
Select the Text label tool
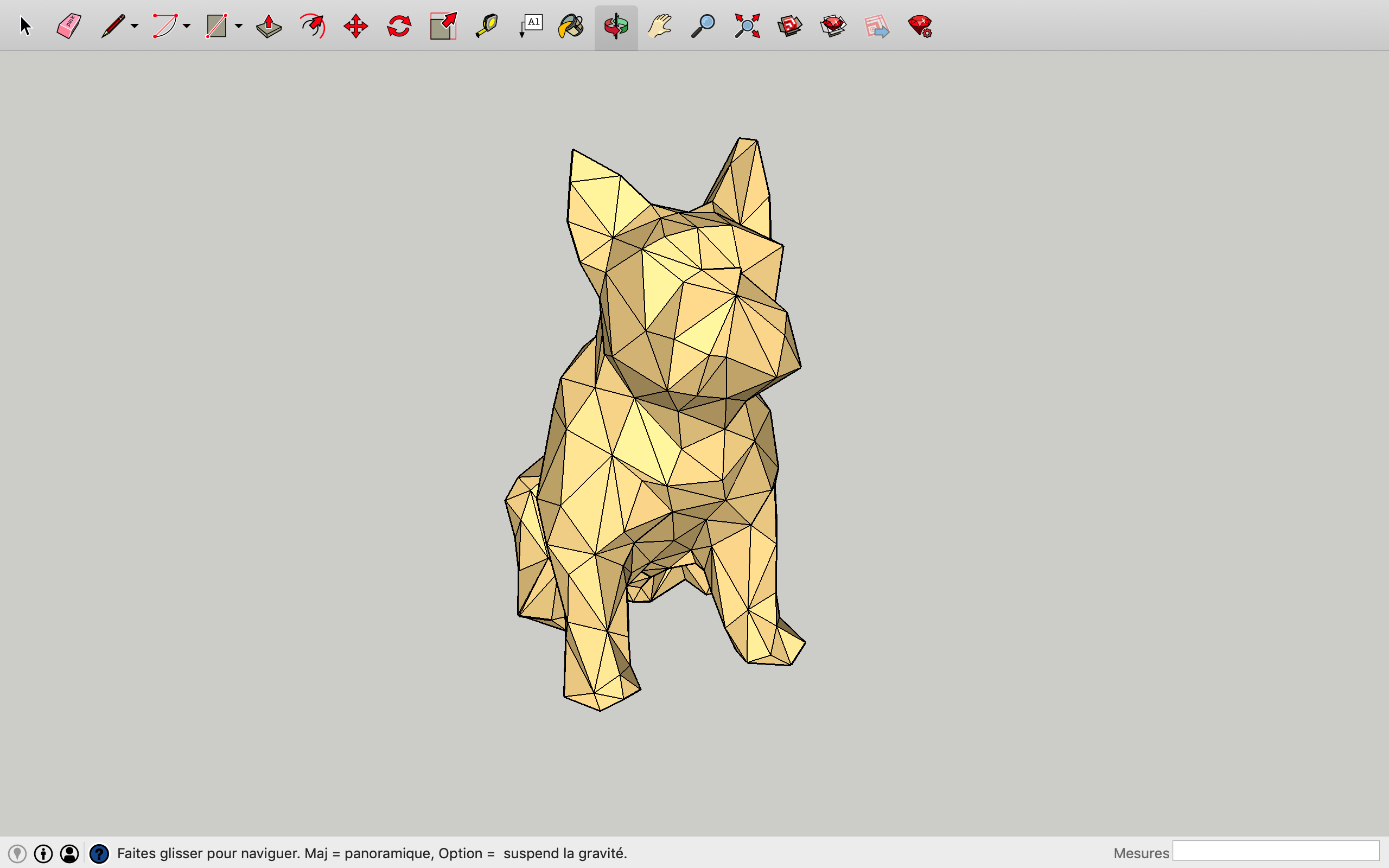coord(530,26)
